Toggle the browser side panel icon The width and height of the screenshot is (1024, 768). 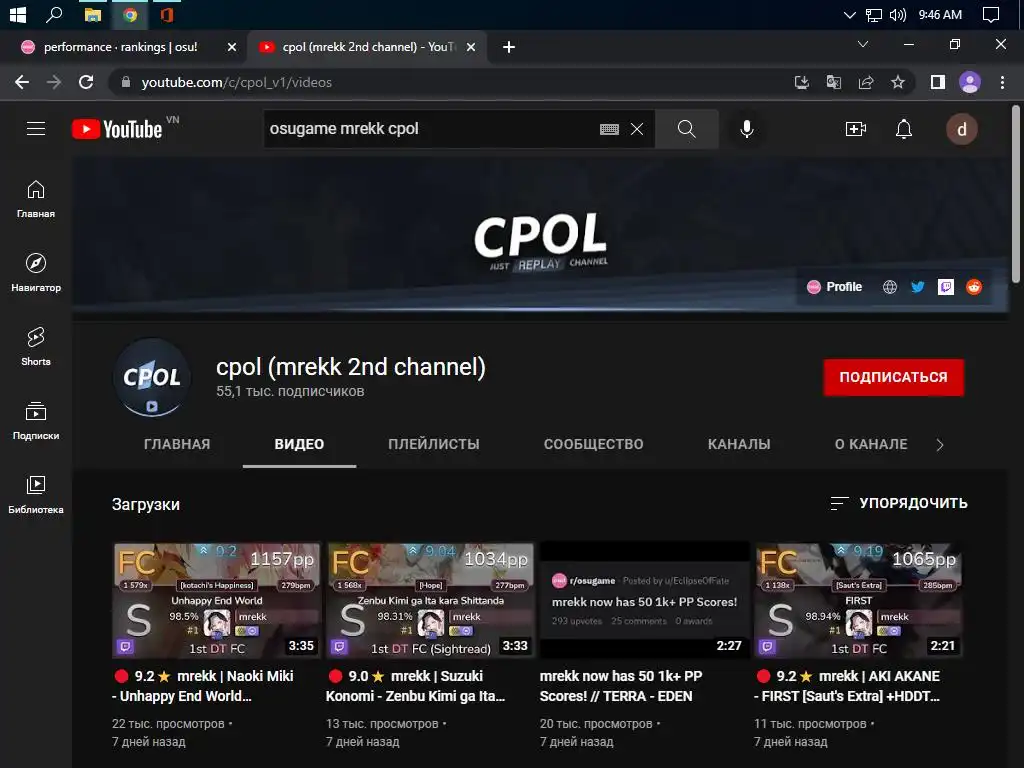(938, 82)
